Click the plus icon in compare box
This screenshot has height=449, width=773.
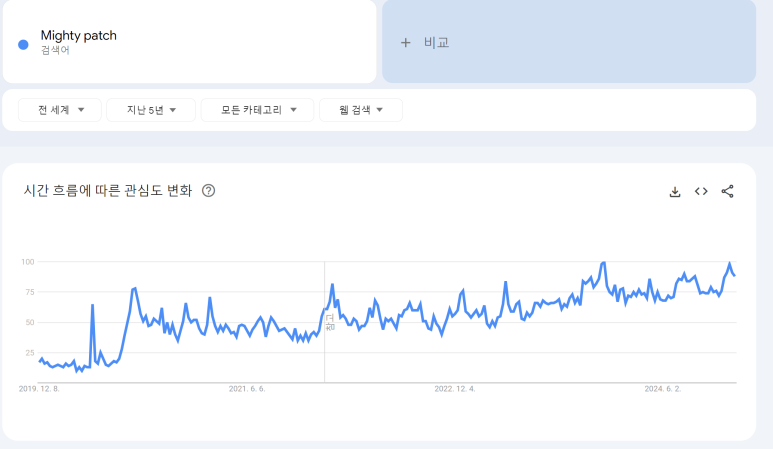coord(405,43)
